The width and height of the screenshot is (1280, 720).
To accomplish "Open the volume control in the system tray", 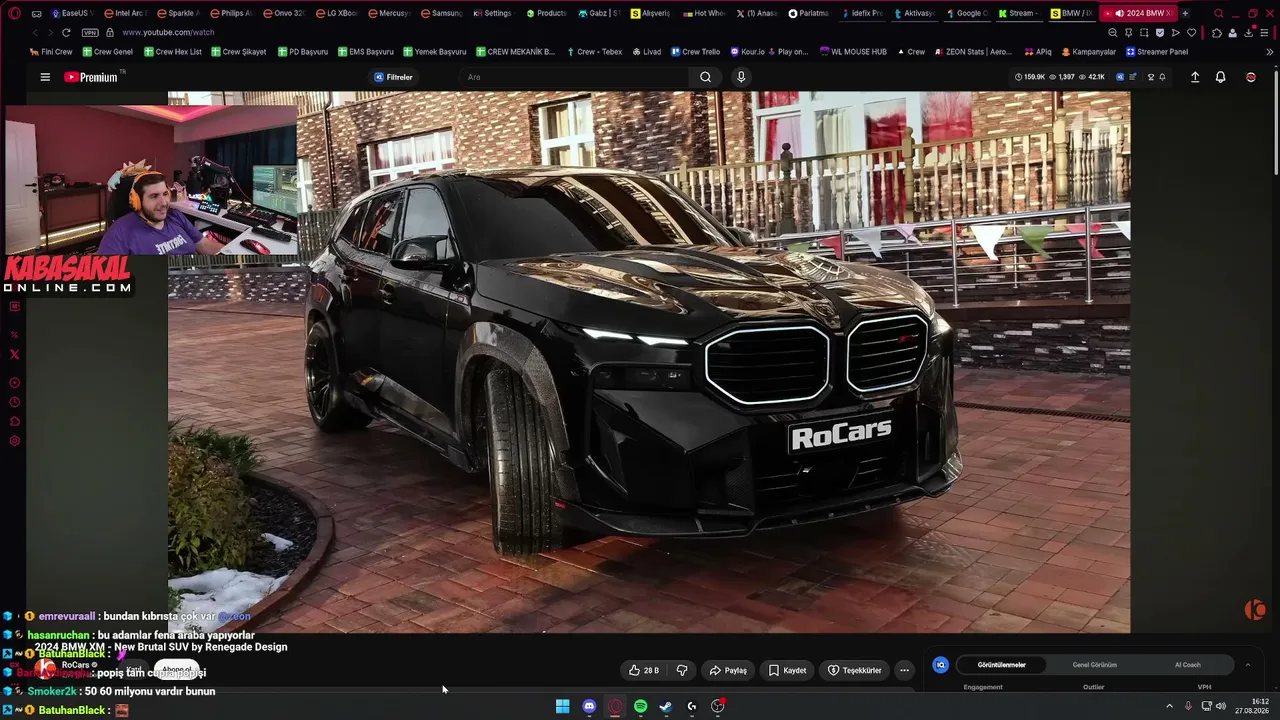I will tap(1220, 706).
